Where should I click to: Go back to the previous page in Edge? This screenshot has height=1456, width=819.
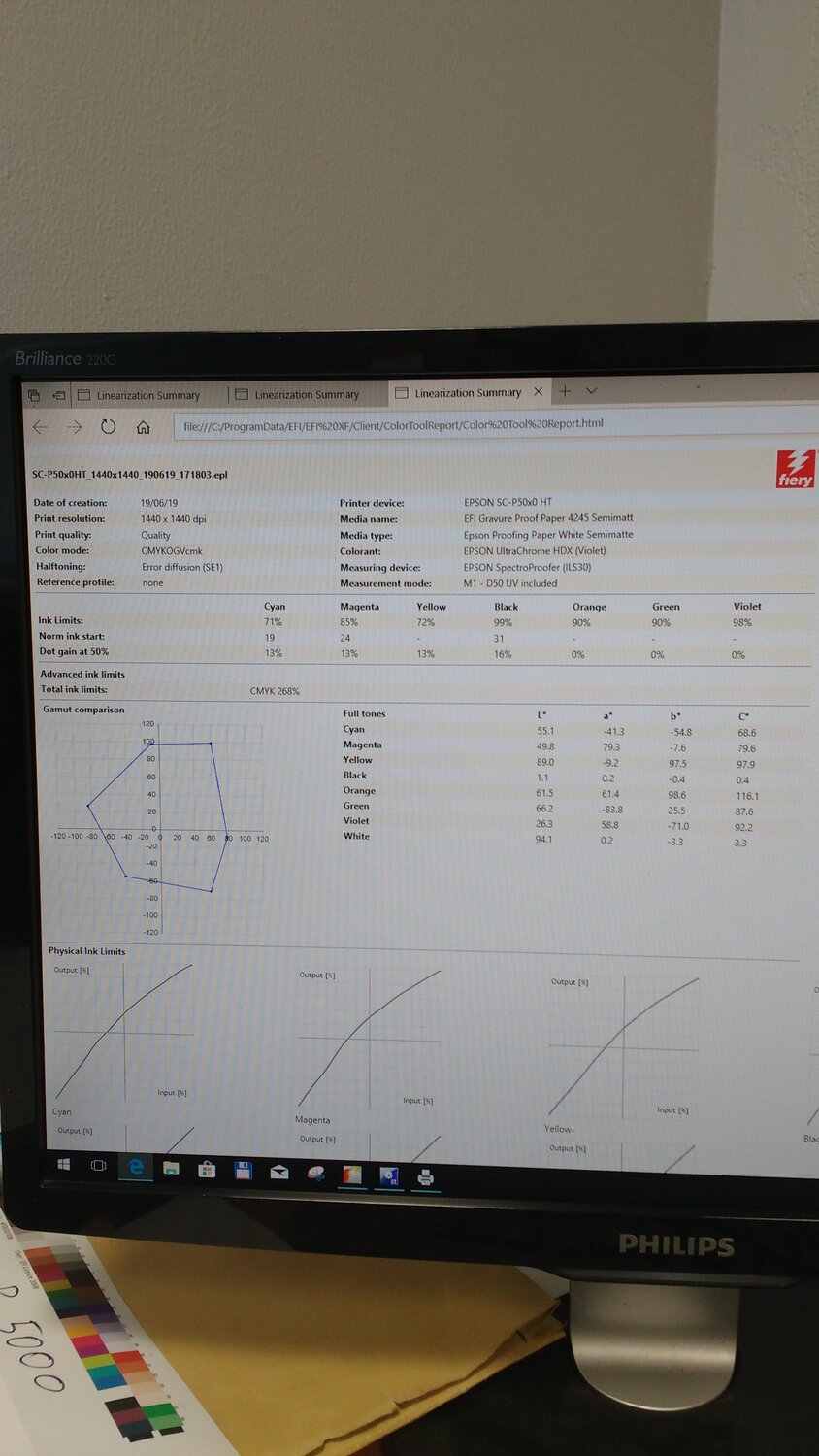tap(40, 427)
